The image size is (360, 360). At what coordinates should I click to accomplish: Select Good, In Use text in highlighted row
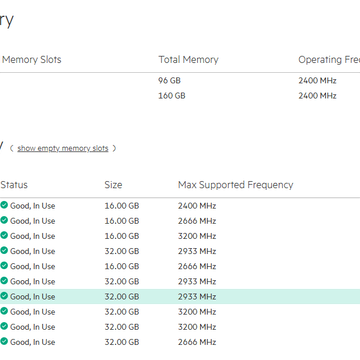click(33, 297)
